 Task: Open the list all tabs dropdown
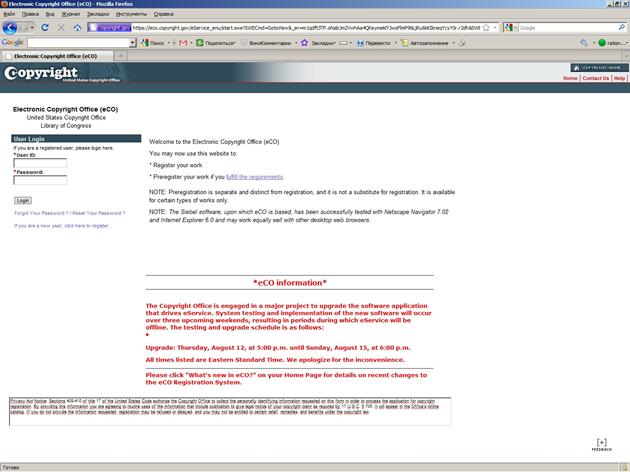point(626,56)
